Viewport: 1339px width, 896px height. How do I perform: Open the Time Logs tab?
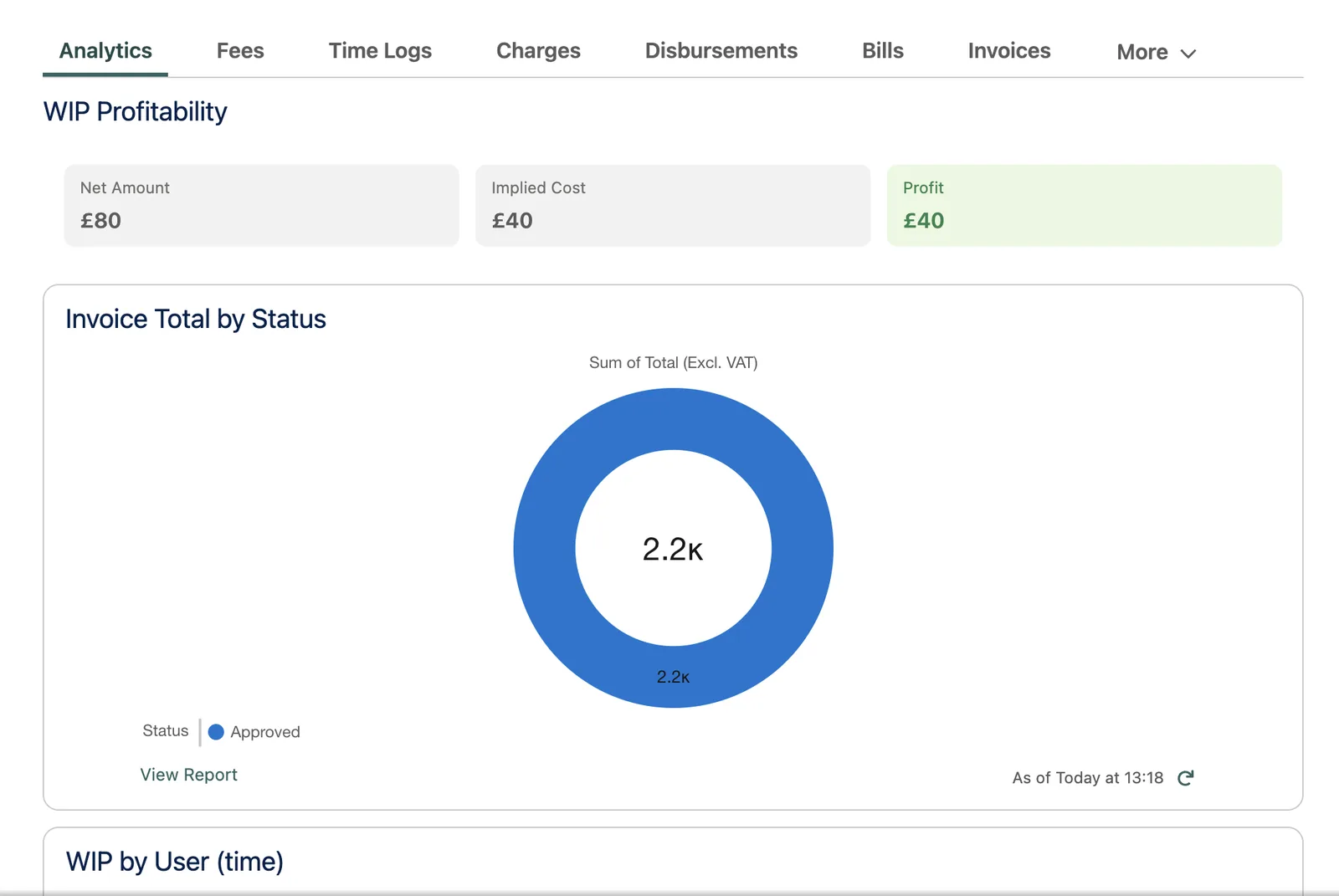(380, 51)
